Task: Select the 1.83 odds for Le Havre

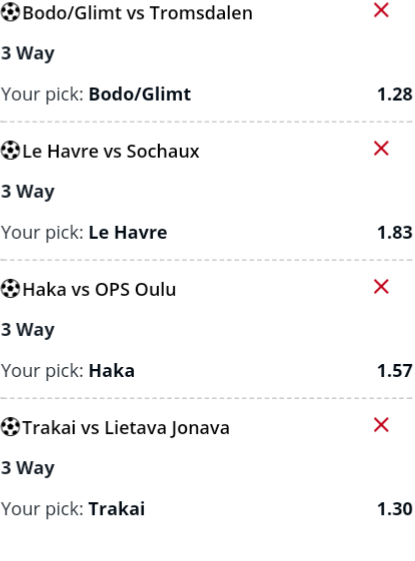Action: [395, 233]
